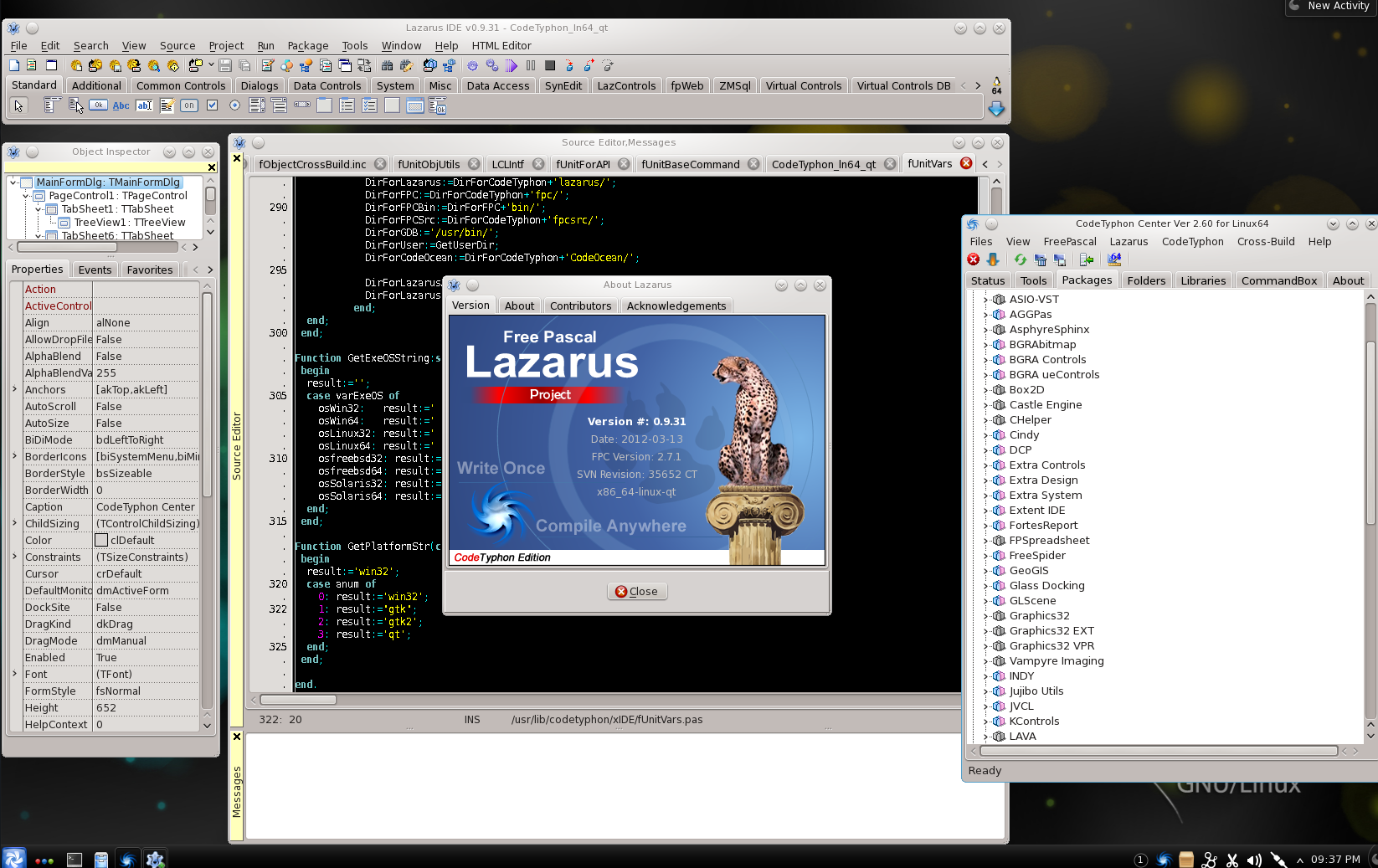
Task: Switch to the Libraries tab in CodeTyphon Center
Action: coord(1203,280)
